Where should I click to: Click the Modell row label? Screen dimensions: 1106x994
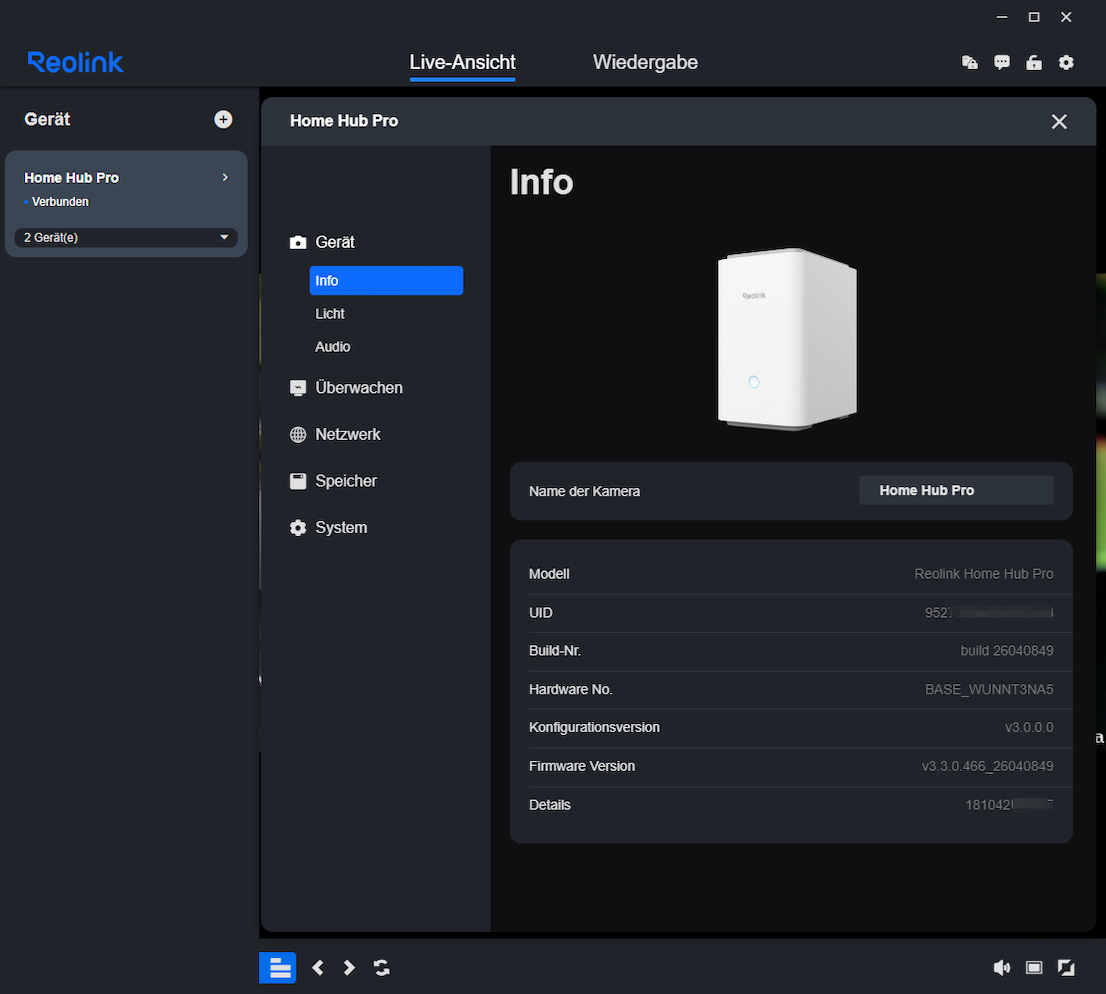tap(549, 574)
